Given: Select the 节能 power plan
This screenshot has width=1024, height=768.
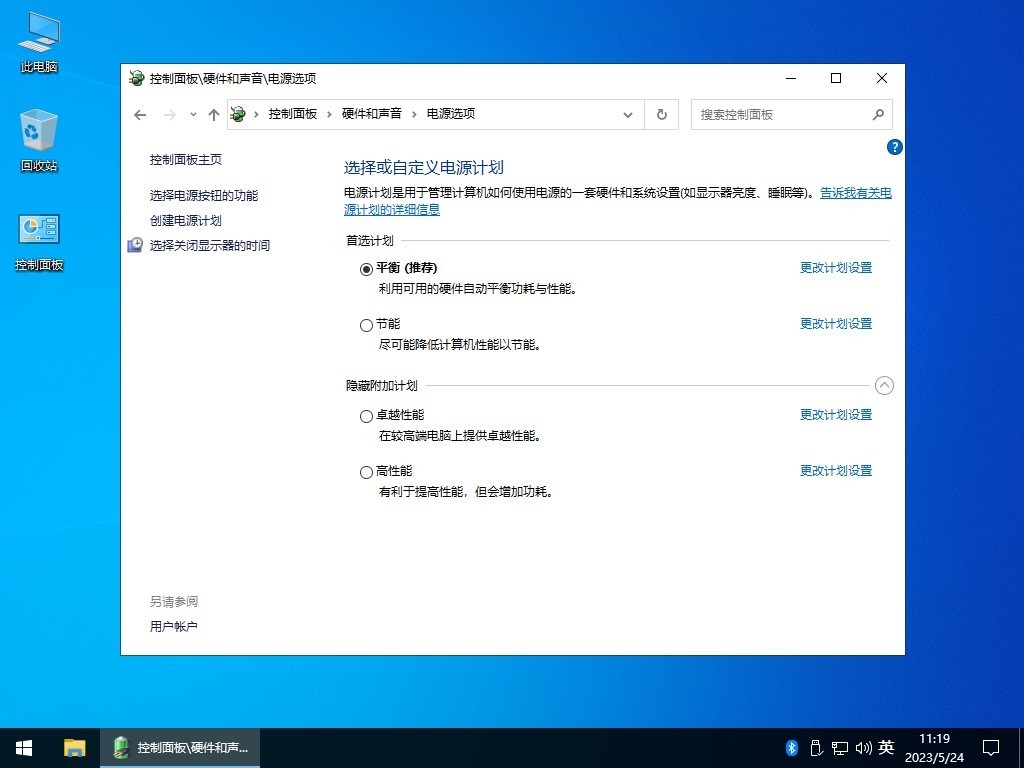Looking at the screenshot, I should (x=367, y=324).
